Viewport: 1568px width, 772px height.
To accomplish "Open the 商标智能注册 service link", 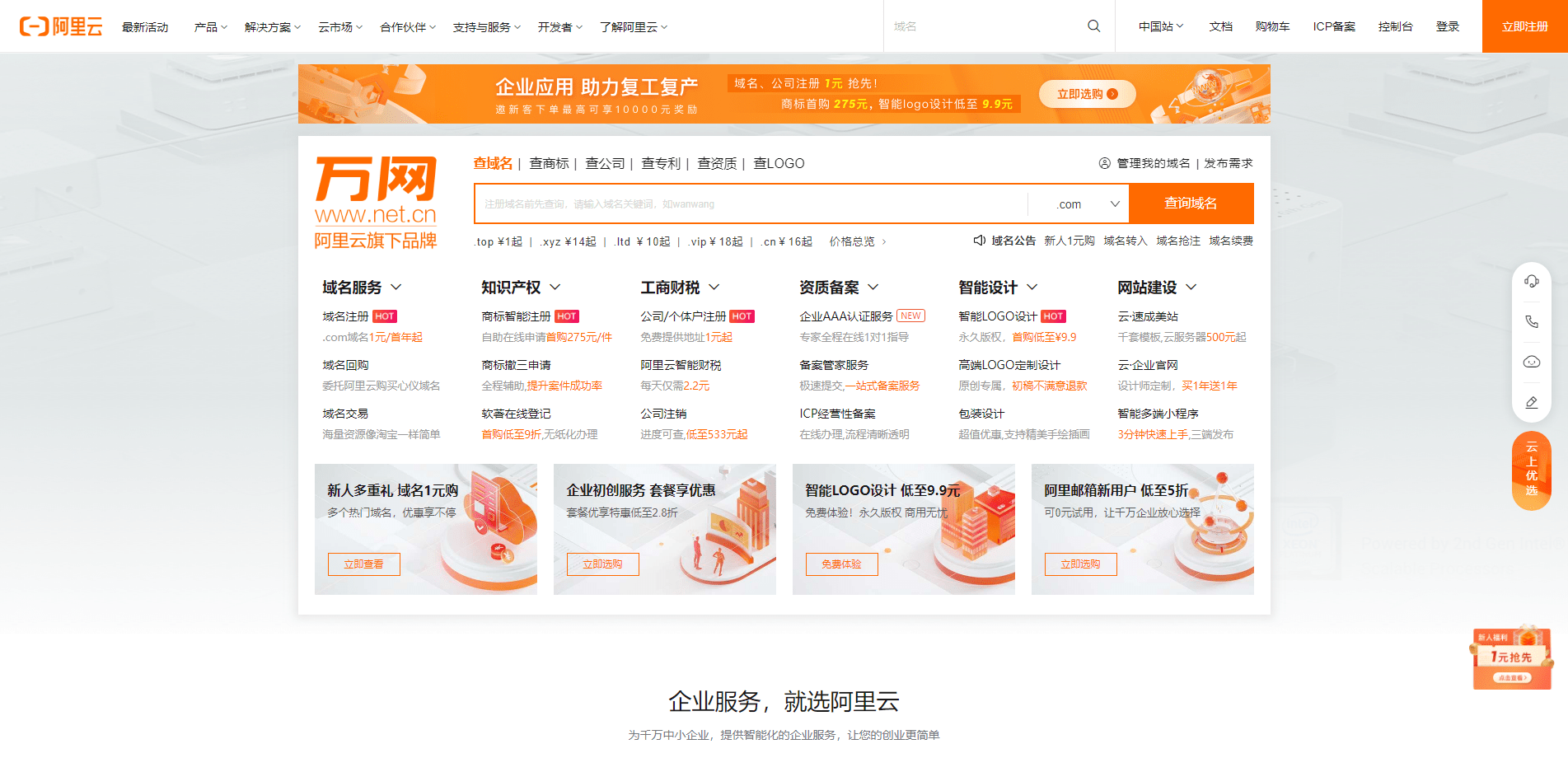I will [516, 316].
